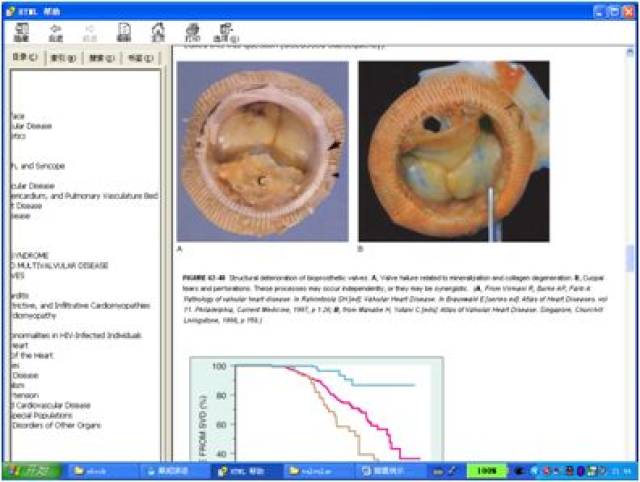Click the system tray clock
This screenshot has height=482, width=640.
[623, 471]
